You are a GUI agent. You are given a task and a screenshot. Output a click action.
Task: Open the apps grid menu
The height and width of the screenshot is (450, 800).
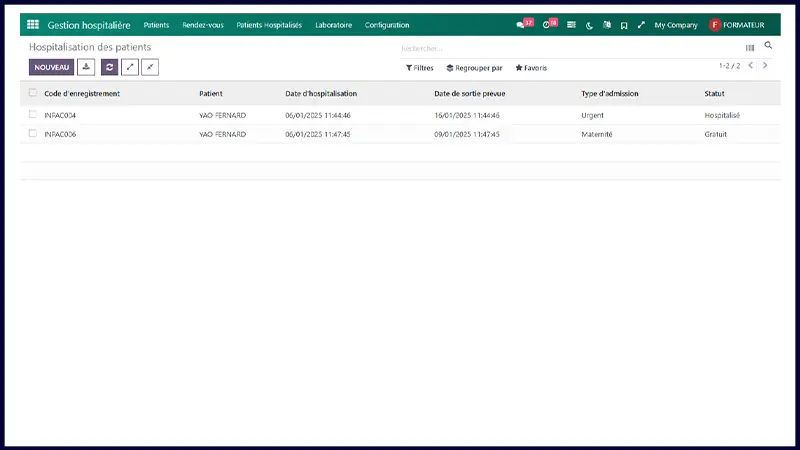click(x=33, y=24)
